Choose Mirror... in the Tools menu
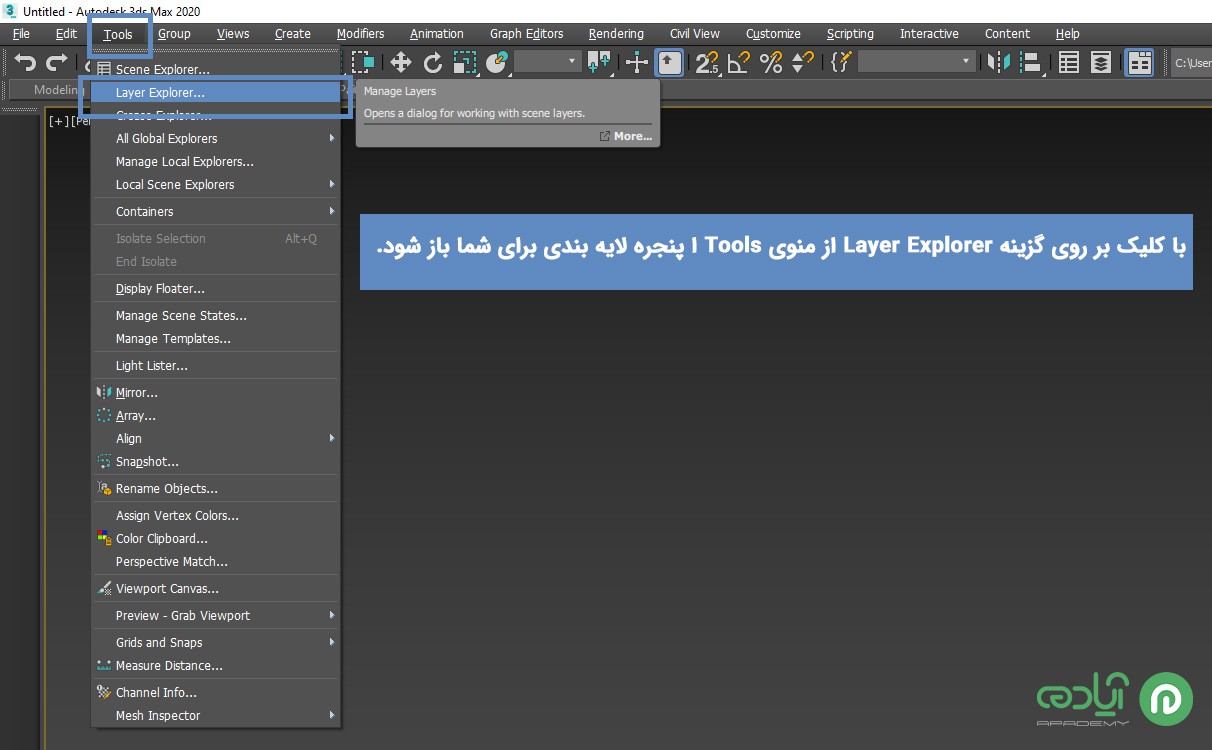This screenshot has height=750, width=1212. [216, 393]
